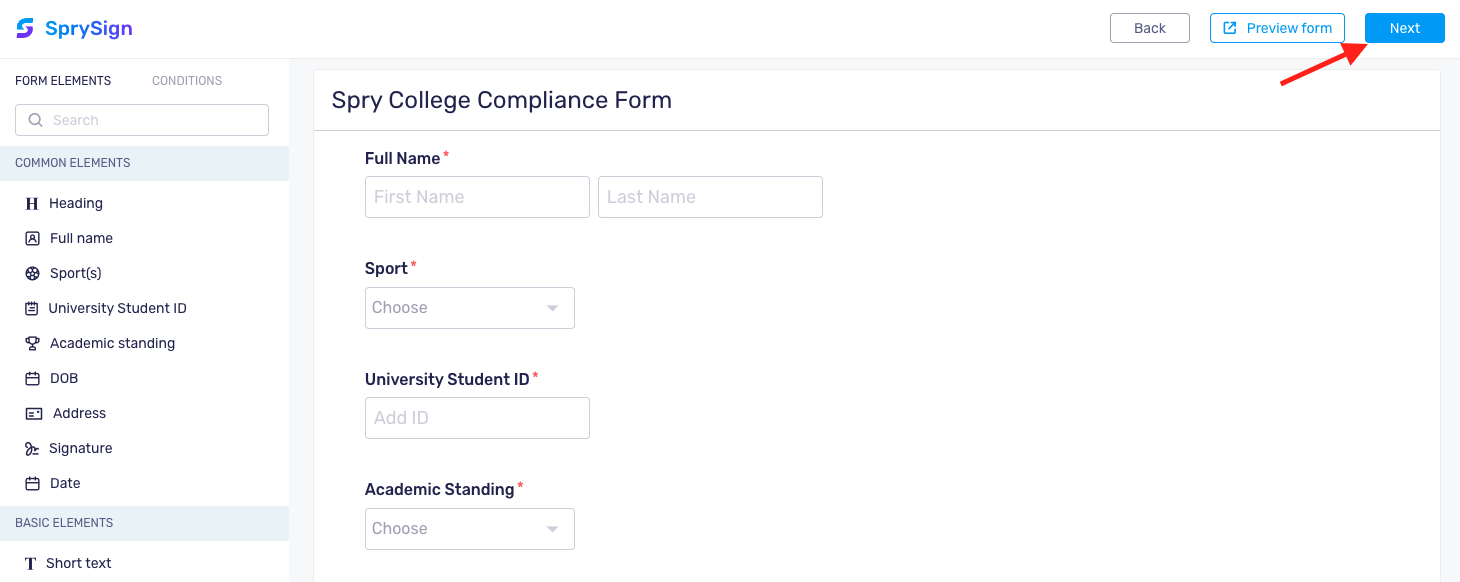
Task: Select the Short text T icon
Action: 31,563
